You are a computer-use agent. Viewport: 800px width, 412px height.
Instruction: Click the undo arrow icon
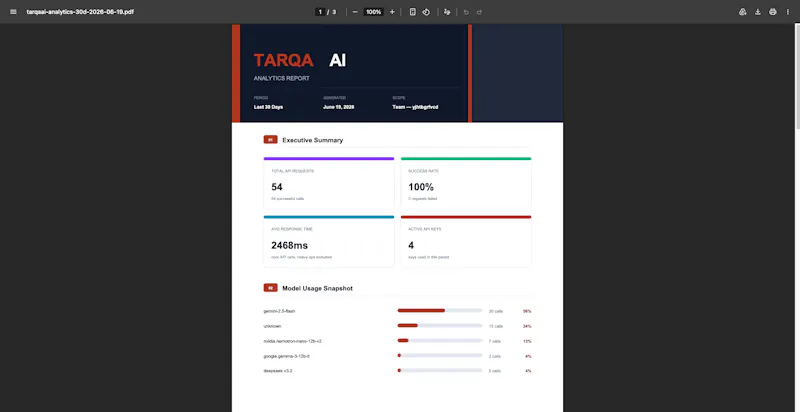point(466,12)
